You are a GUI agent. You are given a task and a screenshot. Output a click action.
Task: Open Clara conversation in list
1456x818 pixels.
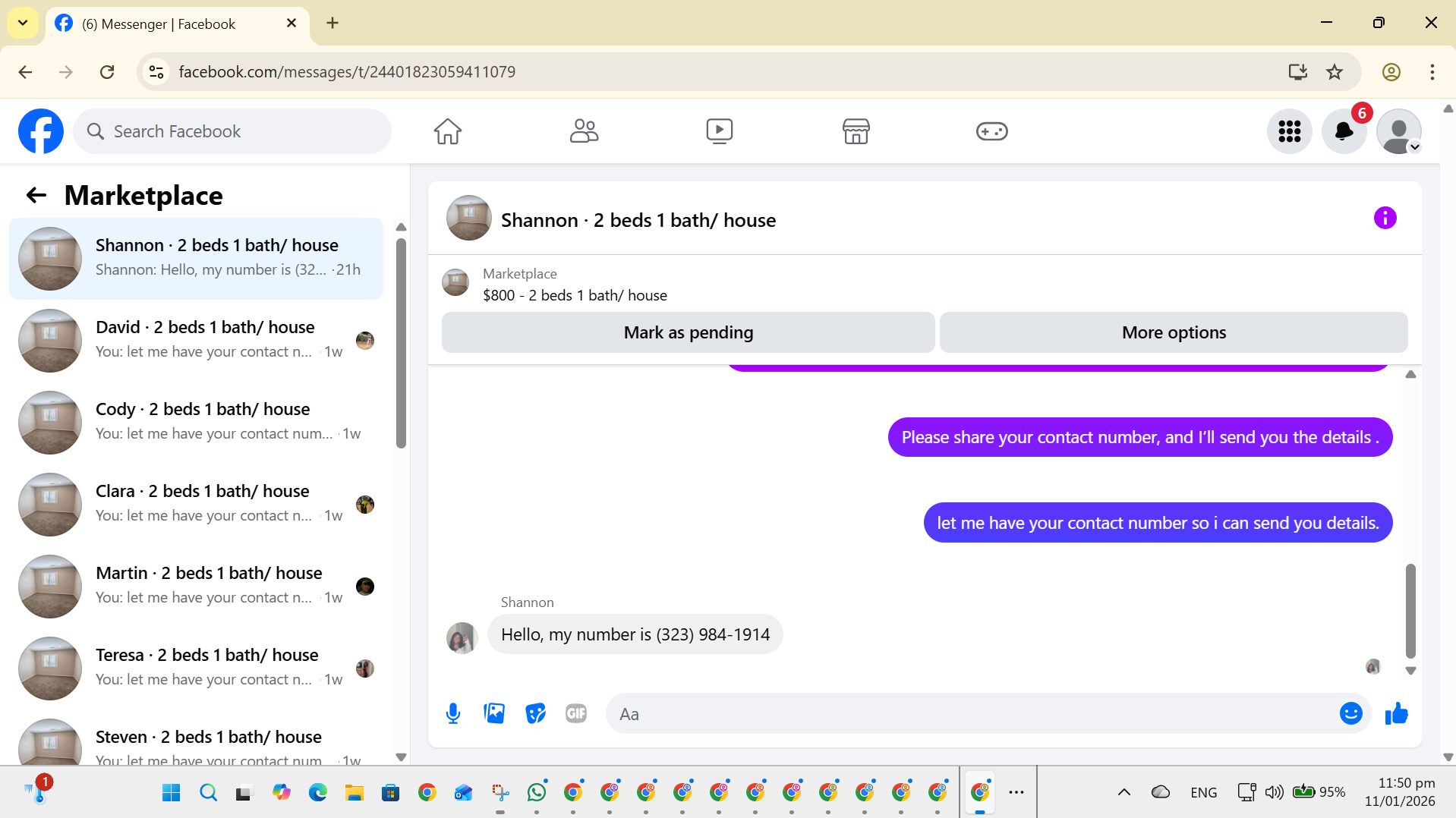(x=196, y=505)
